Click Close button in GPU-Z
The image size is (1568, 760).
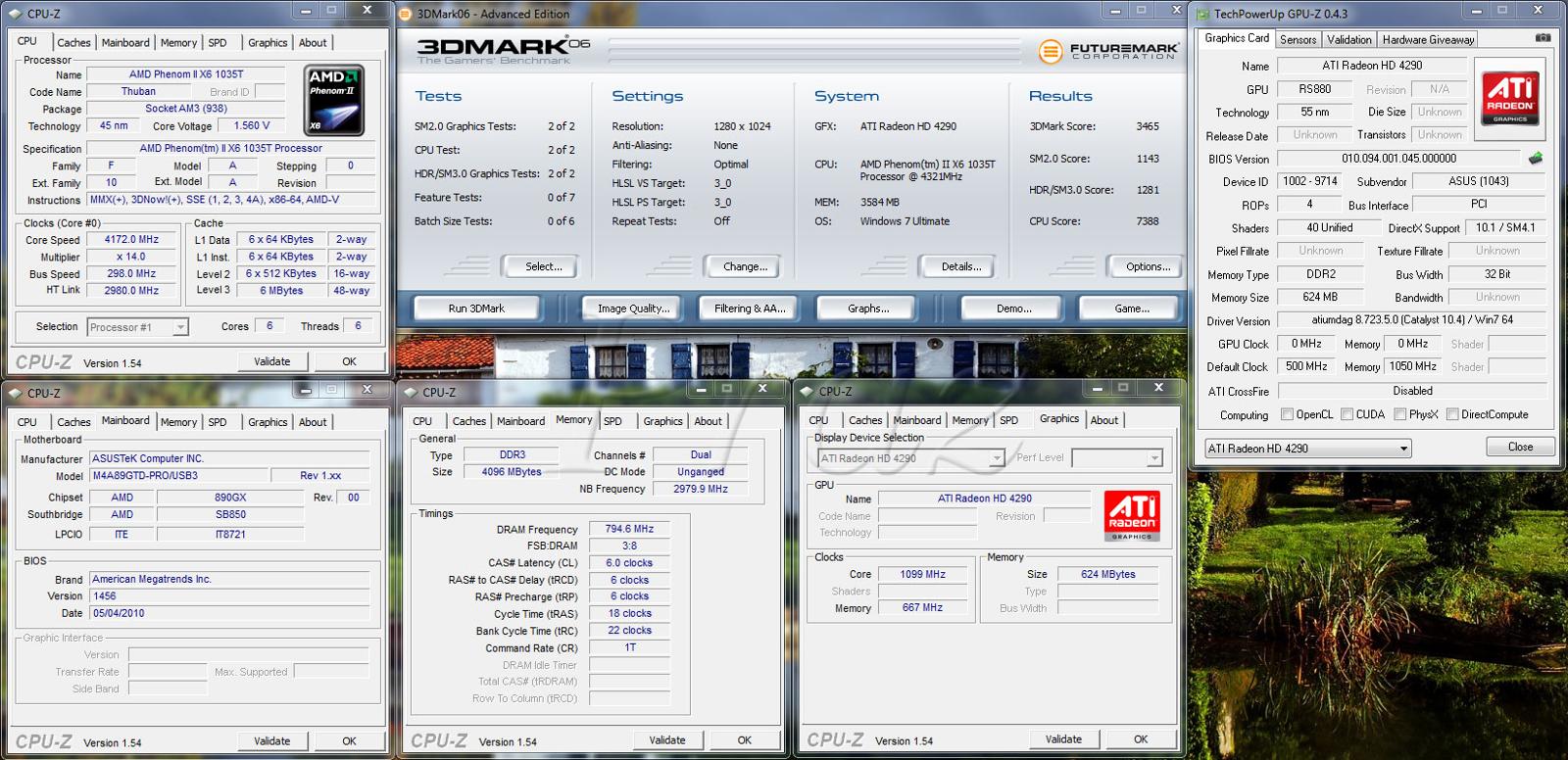pyautogui.click(x=1520, y=447)
